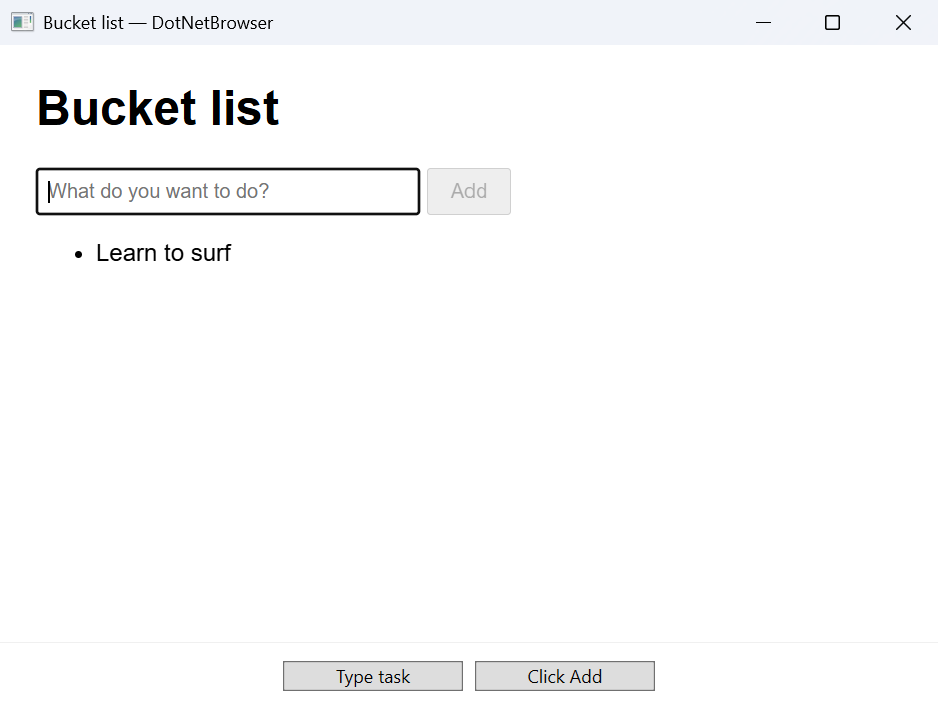Close the Bucket list window
This screenshot has width=938, height=709.
(x=903, y=23)
